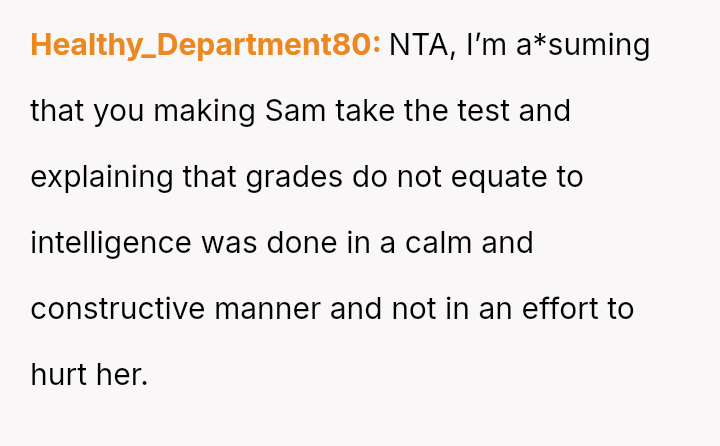
Task: Click the final word "her." of the comment
Action: (x=122, y=375)
